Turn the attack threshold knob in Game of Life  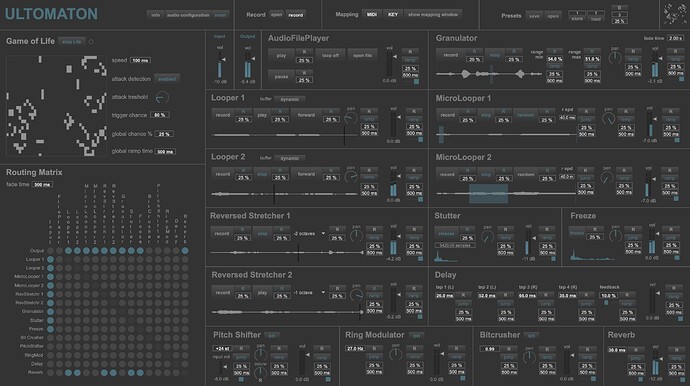click(162, 97)
